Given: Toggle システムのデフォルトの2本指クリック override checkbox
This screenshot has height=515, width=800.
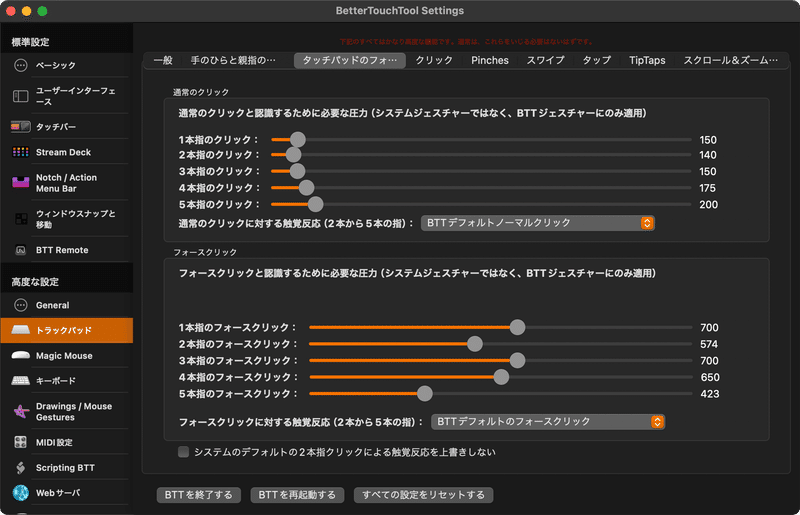Looking at the screenshot, I should tap(183, 452).
